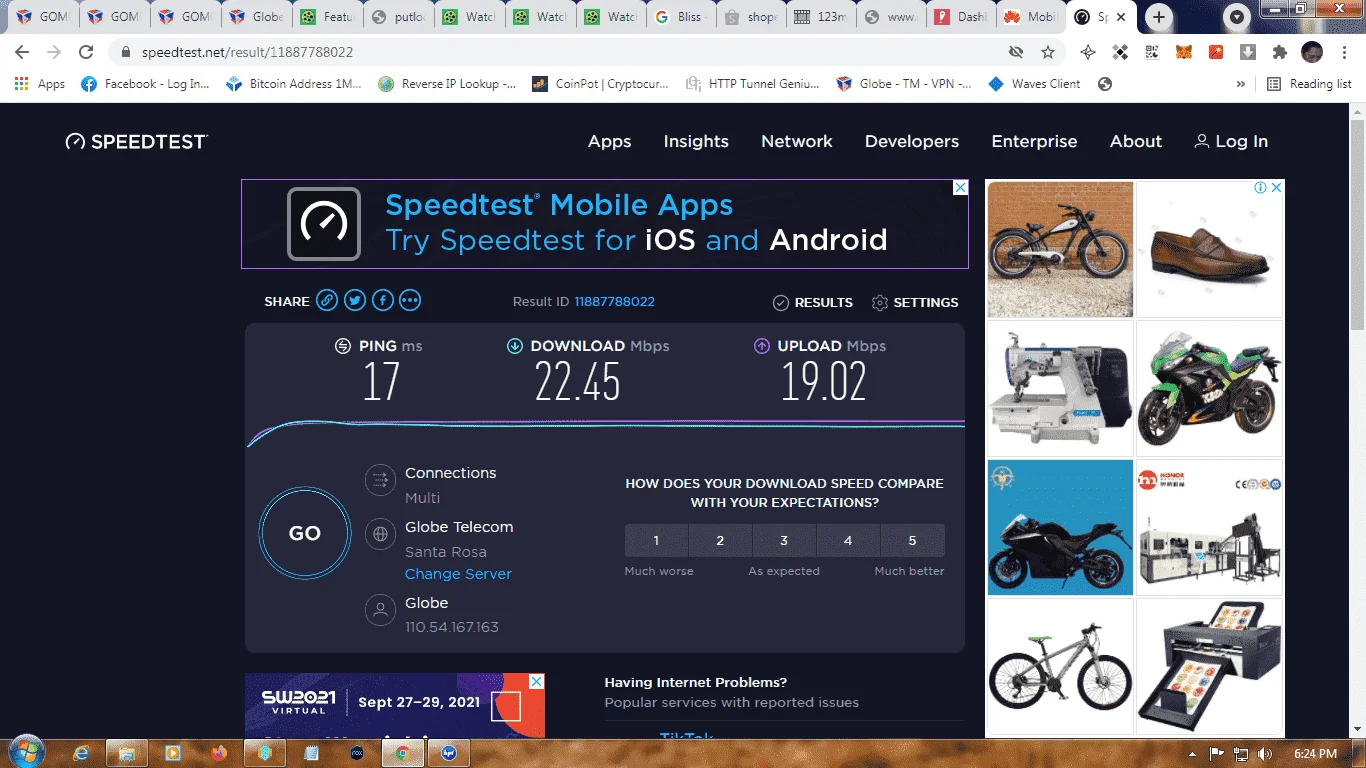Open the Facebook - Log In bookmark
Viewport: 1366px width, 768px height.
tap(145, 84)
